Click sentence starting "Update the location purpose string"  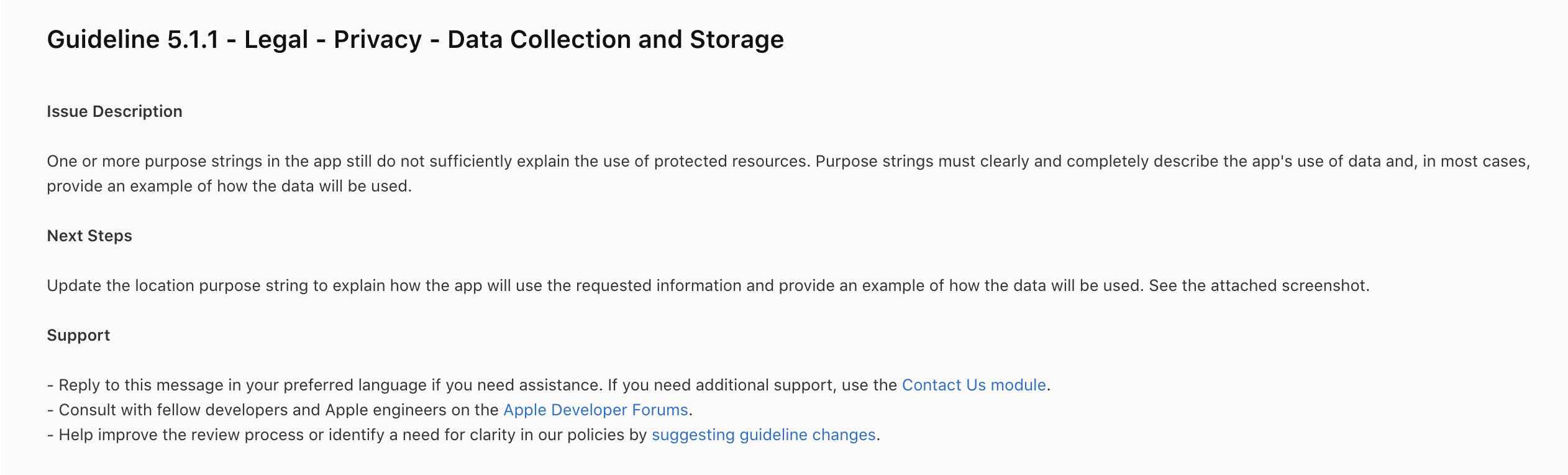coord(595,285)
